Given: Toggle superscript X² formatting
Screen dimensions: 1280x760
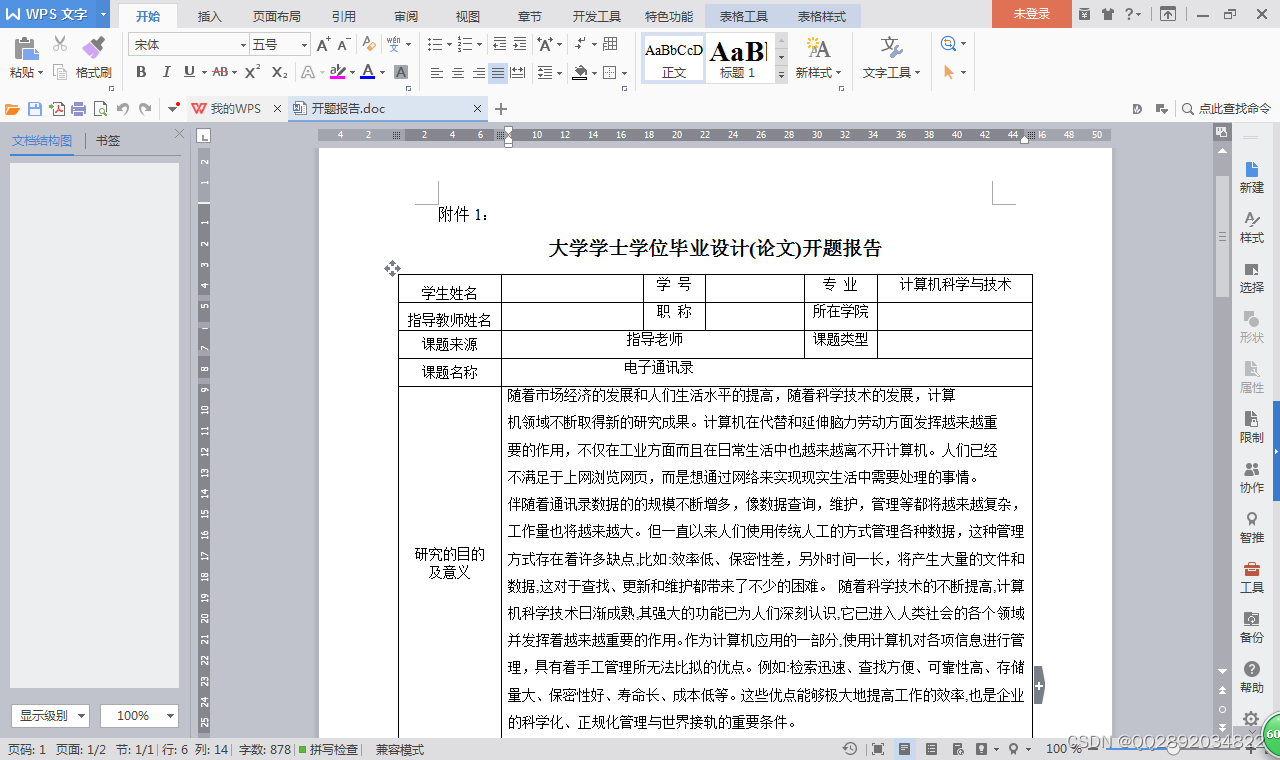Looking at the screenshot, I should (x=253, y=72).
